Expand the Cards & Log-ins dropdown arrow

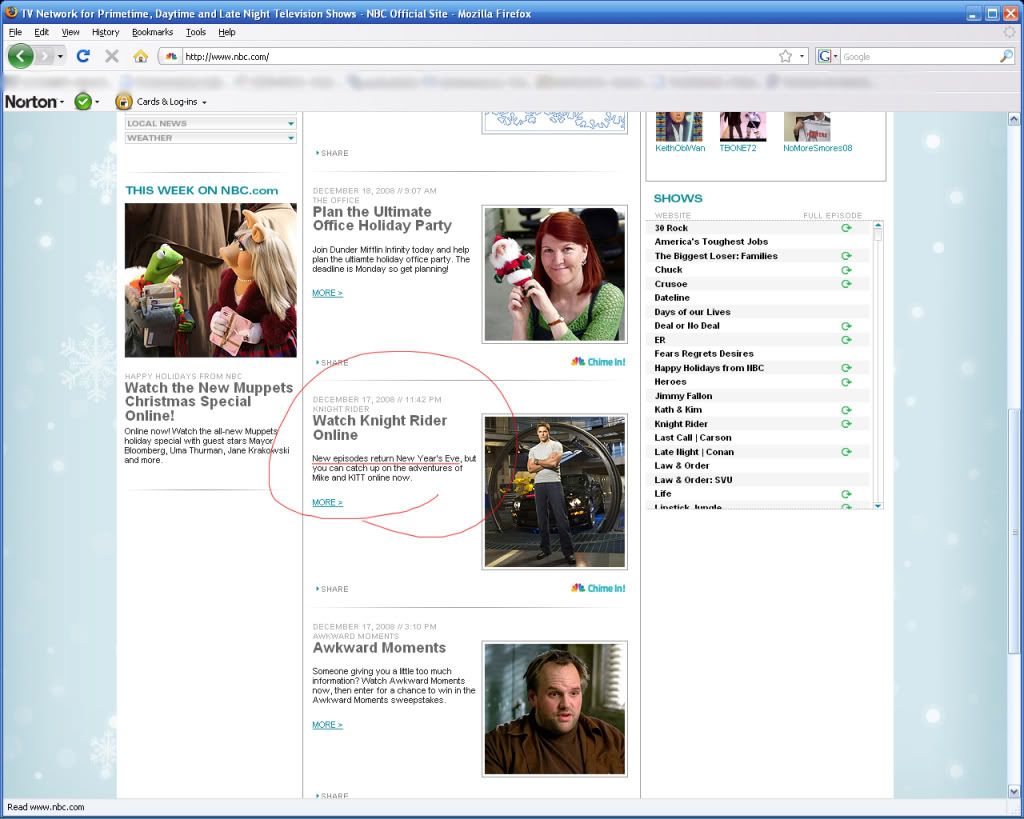(x=204, y=103)
